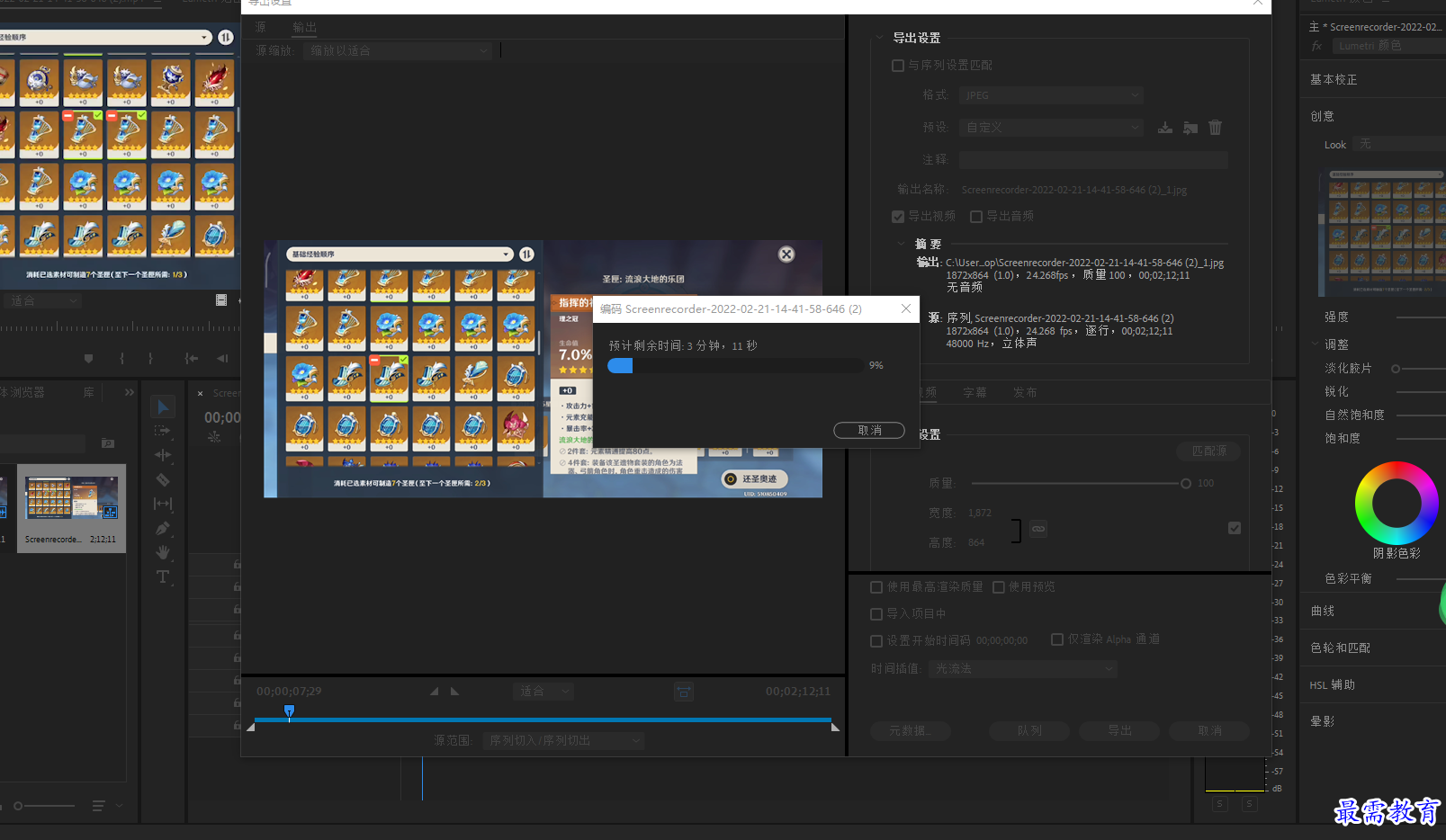
Task: Click the new bin search folder icon
Action: [108, 443]
